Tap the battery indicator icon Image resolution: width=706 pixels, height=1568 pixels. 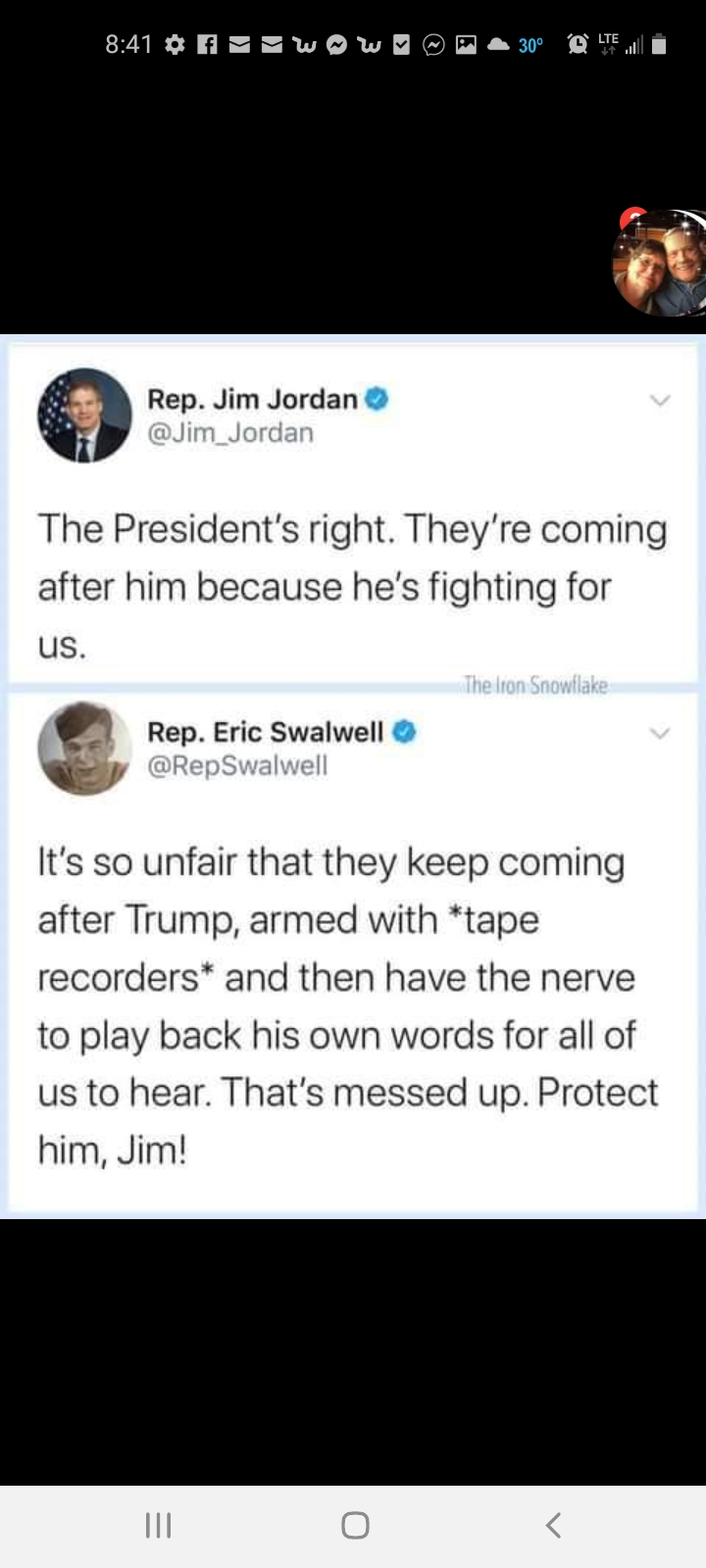tap(659, 44)
